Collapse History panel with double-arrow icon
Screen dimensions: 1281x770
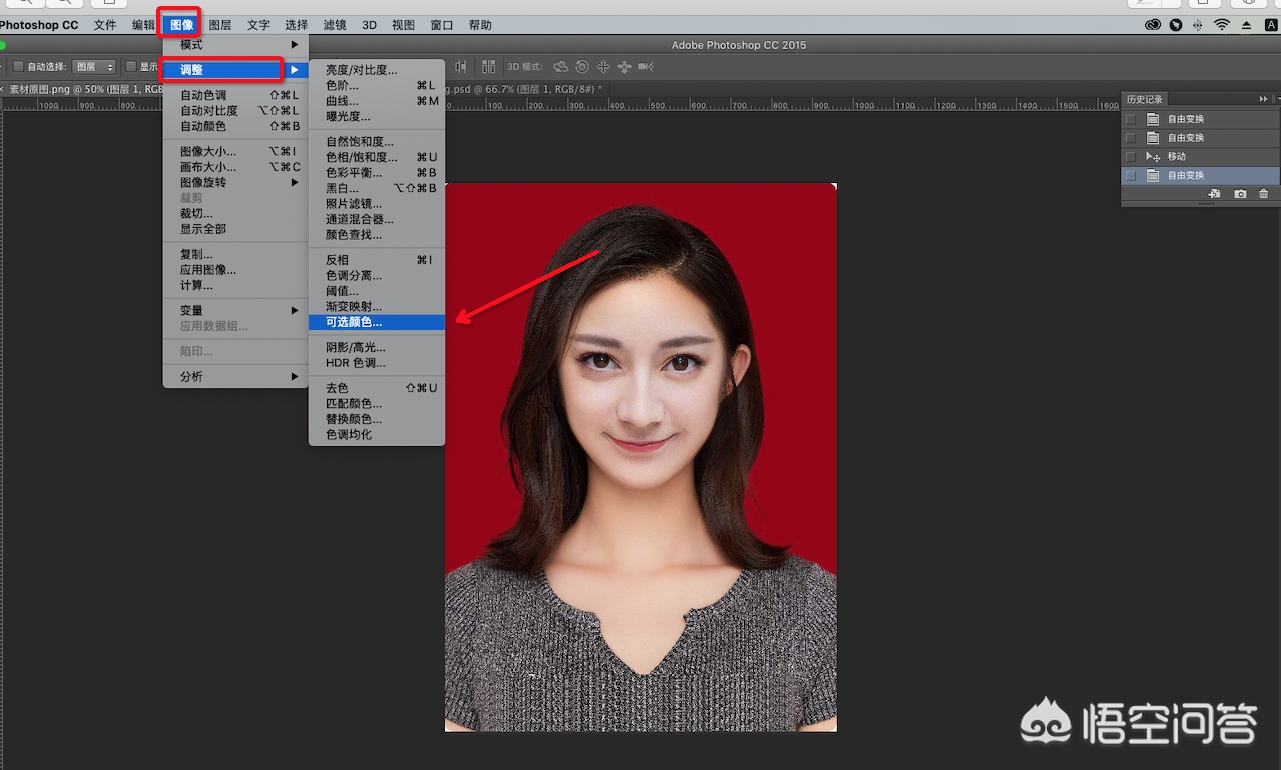(x=1263, y=99)
